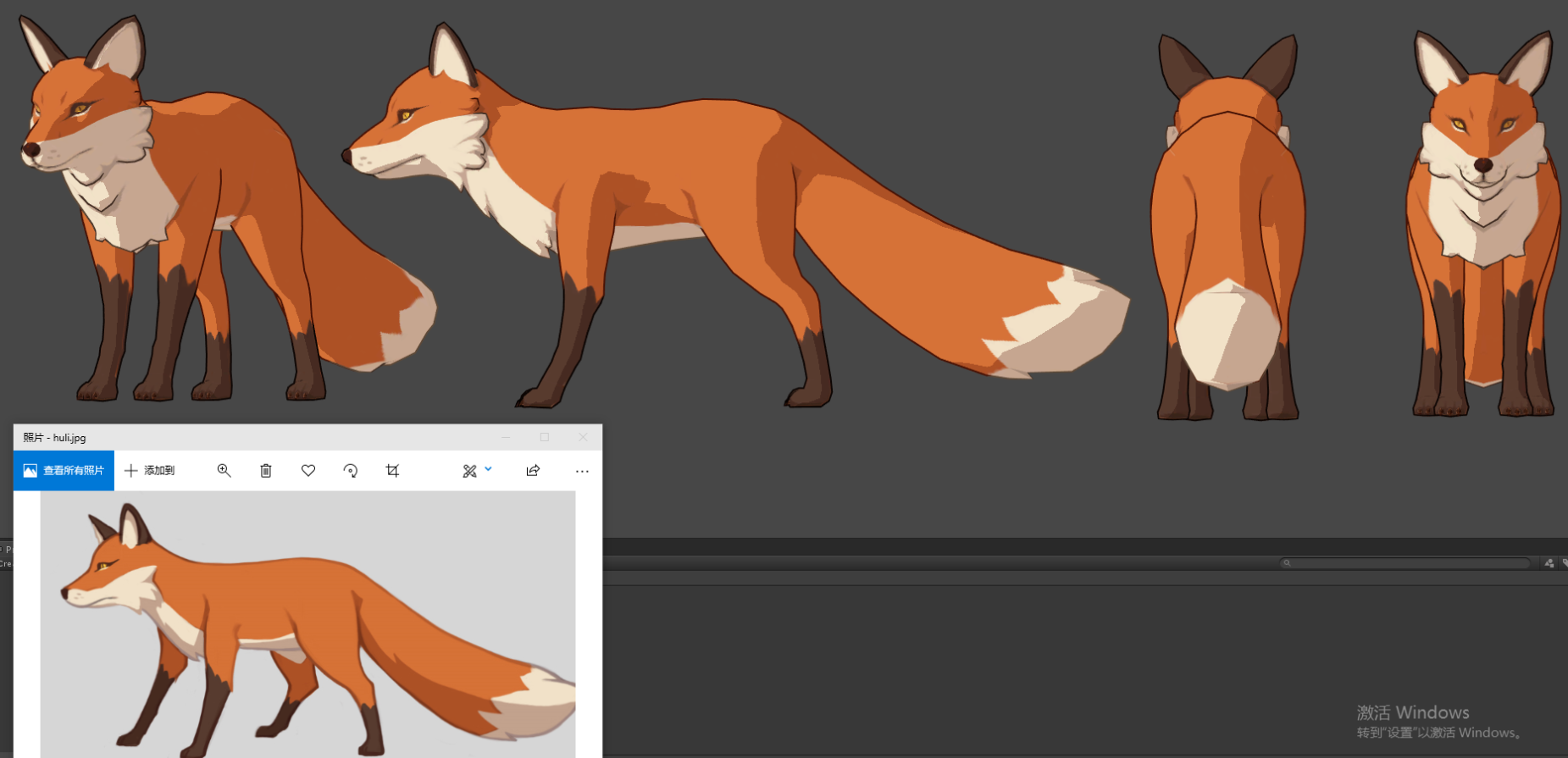
Task: Open the search by type filter icon
Action: [1549, 562]
